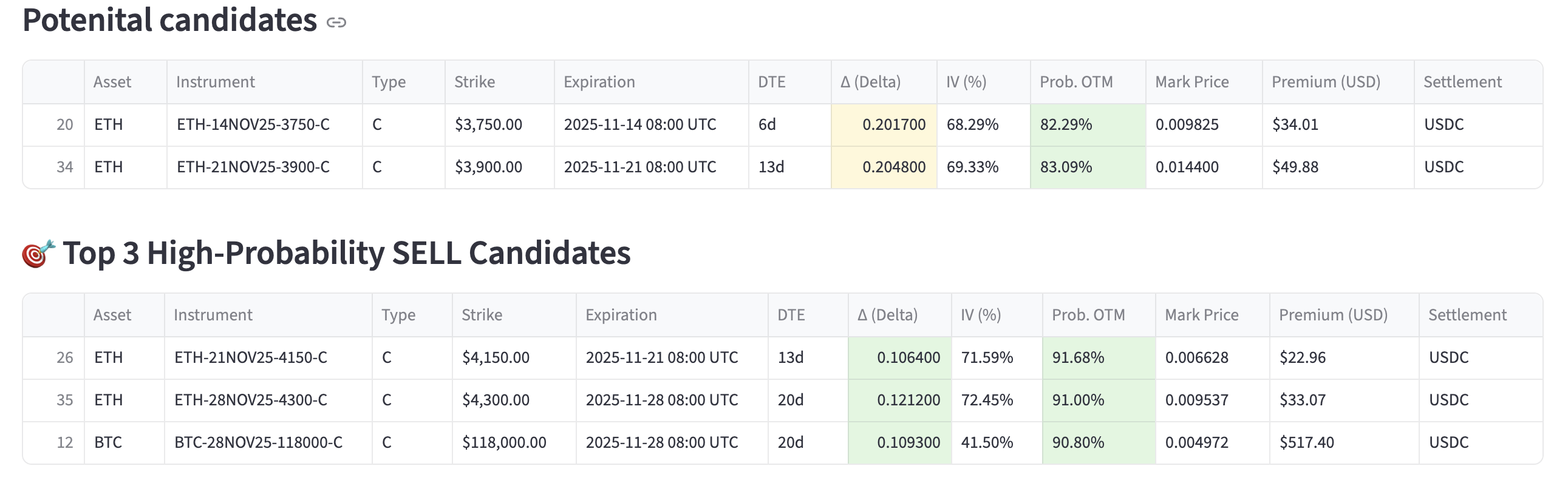Select the ETH-21NOV25-3900-C instrument cell

click(253, 167)
